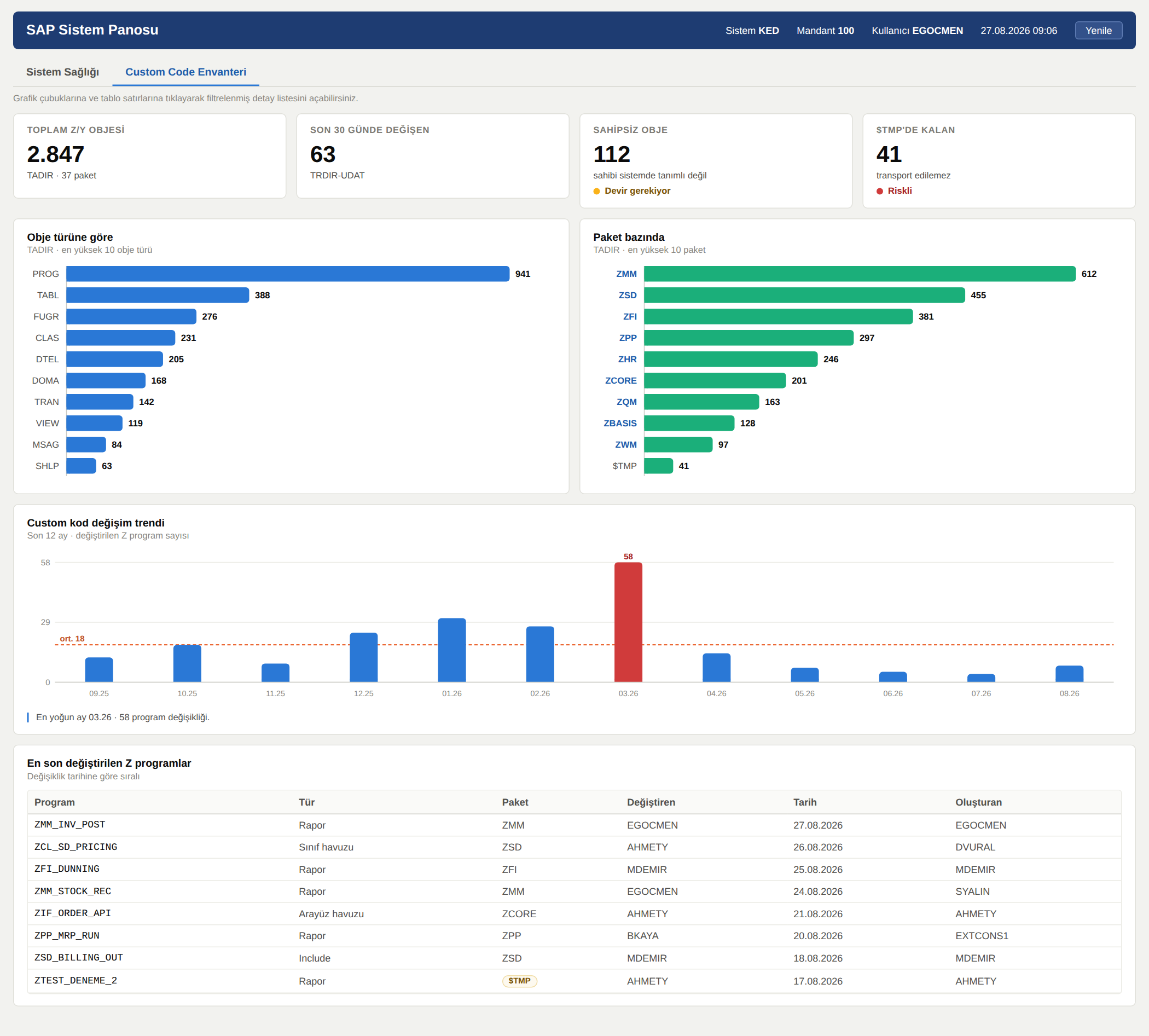Click the ZQM package label
Image resolution: width=1149 pixels, height=1036 pixels.
(x=626, y=402)
